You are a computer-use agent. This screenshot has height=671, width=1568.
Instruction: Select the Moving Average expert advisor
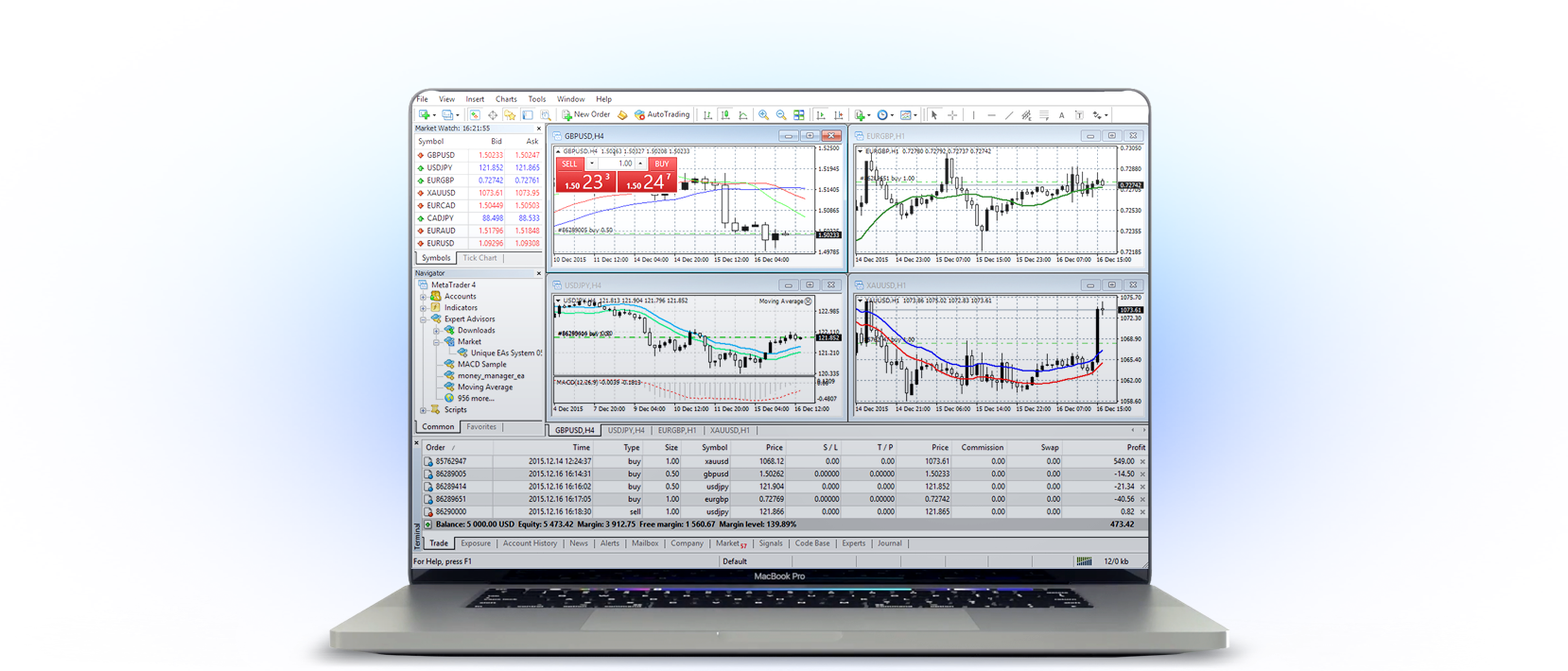485,387
